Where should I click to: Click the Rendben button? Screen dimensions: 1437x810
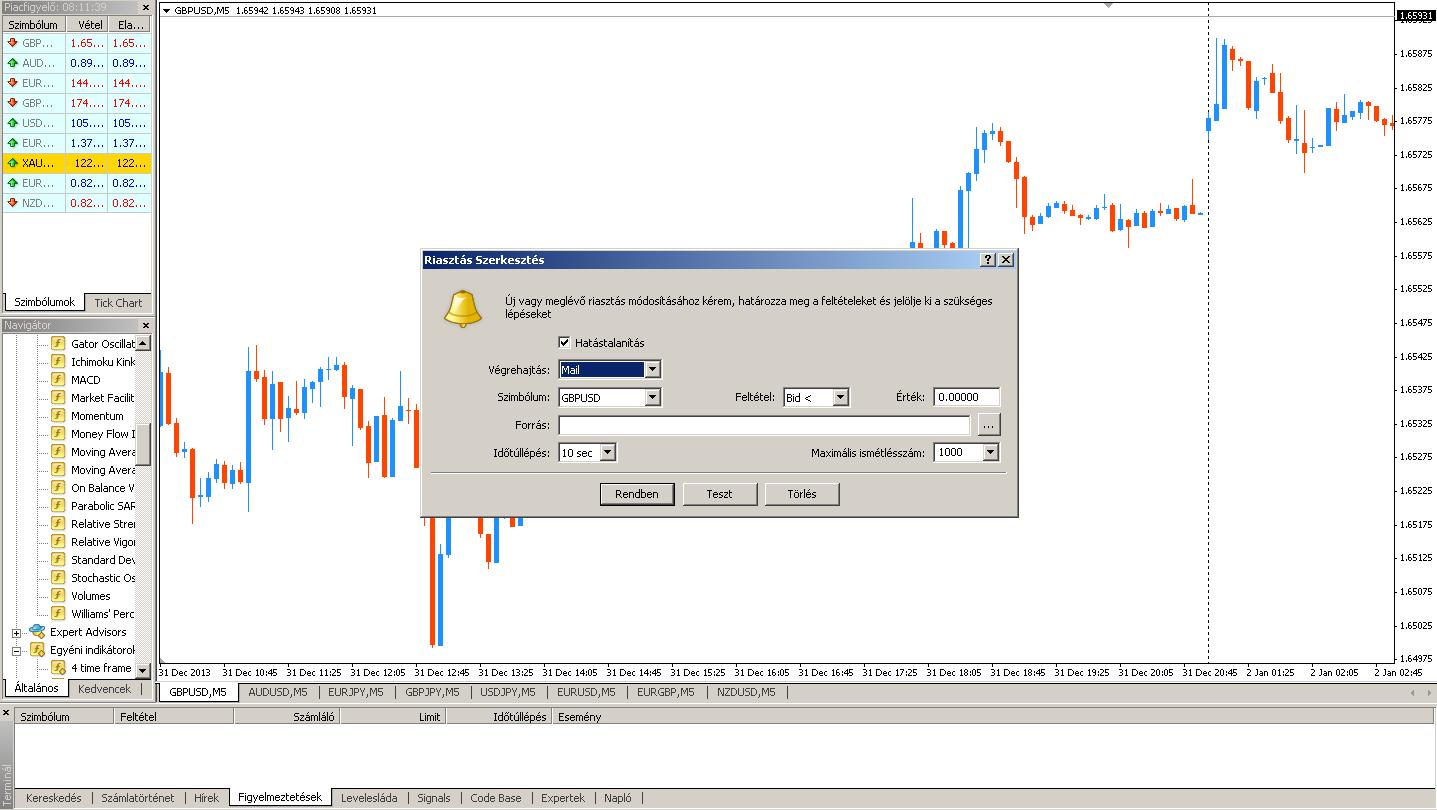(637, 494)
